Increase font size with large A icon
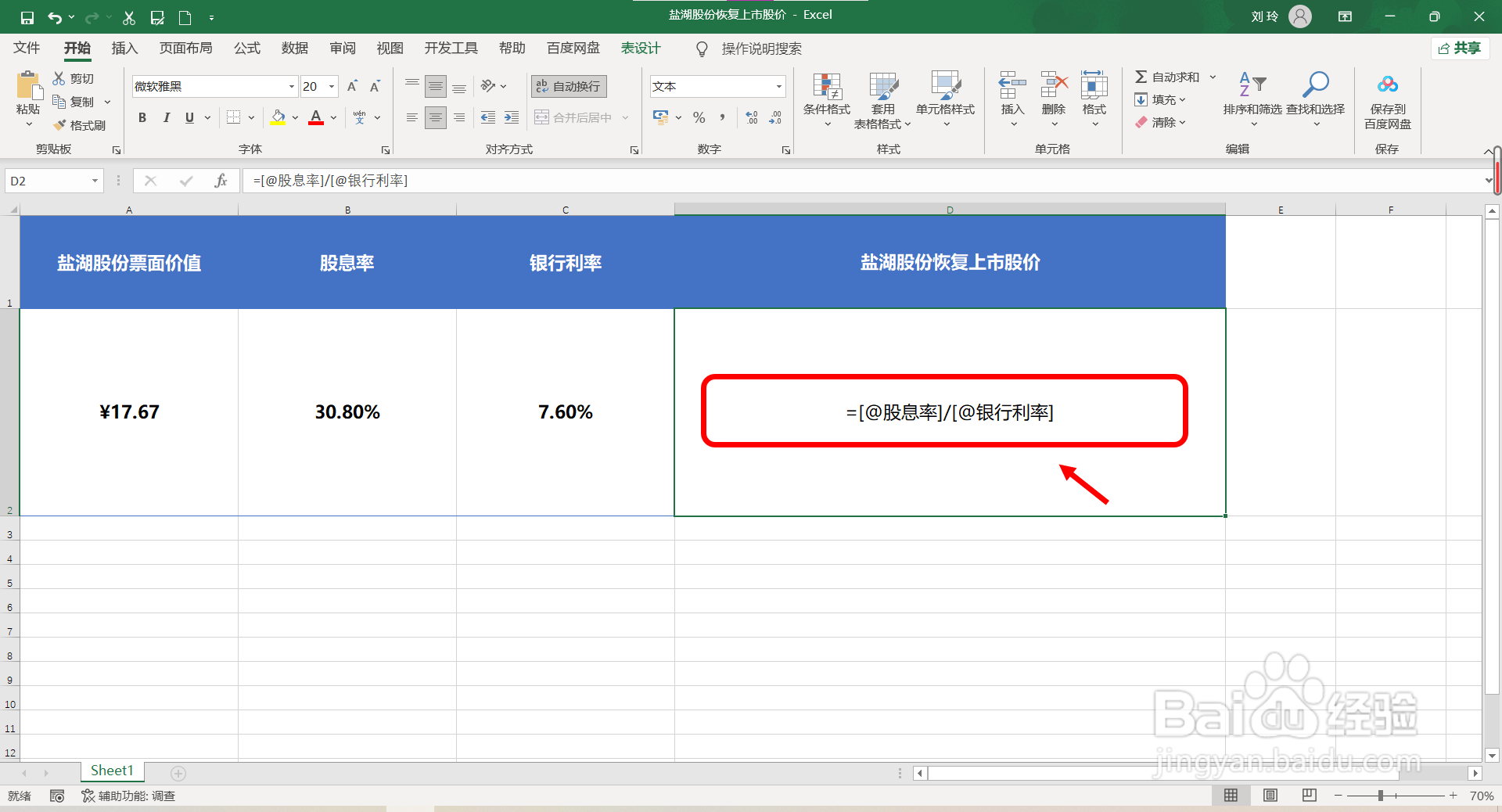Screen dimensions: 1502x812 click(352, 86)
